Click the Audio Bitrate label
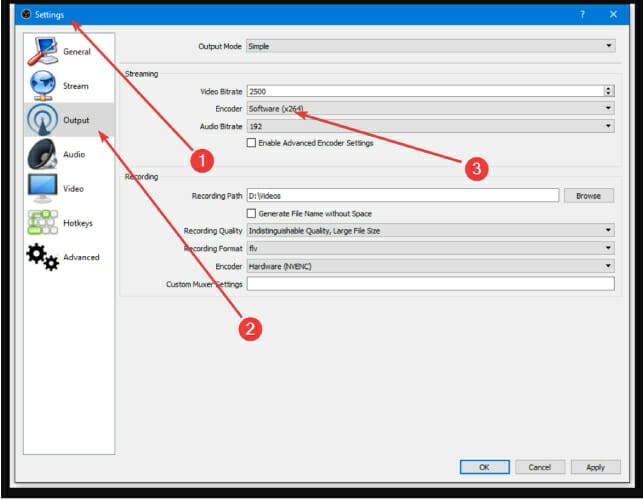Screen dimensions: 643x500 pos(221,126)
